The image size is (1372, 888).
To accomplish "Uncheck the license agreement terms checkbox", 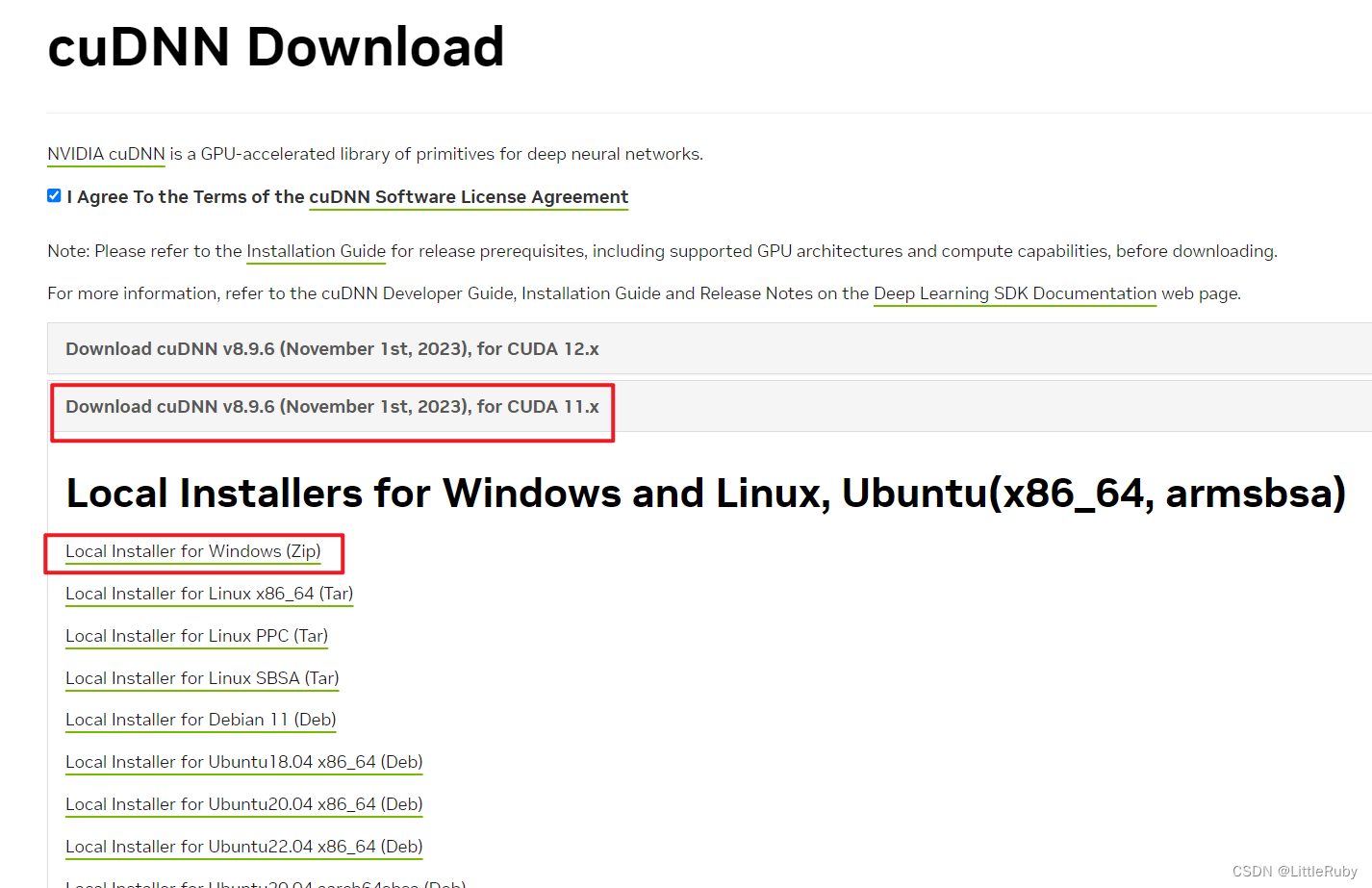I will (54, 195).
